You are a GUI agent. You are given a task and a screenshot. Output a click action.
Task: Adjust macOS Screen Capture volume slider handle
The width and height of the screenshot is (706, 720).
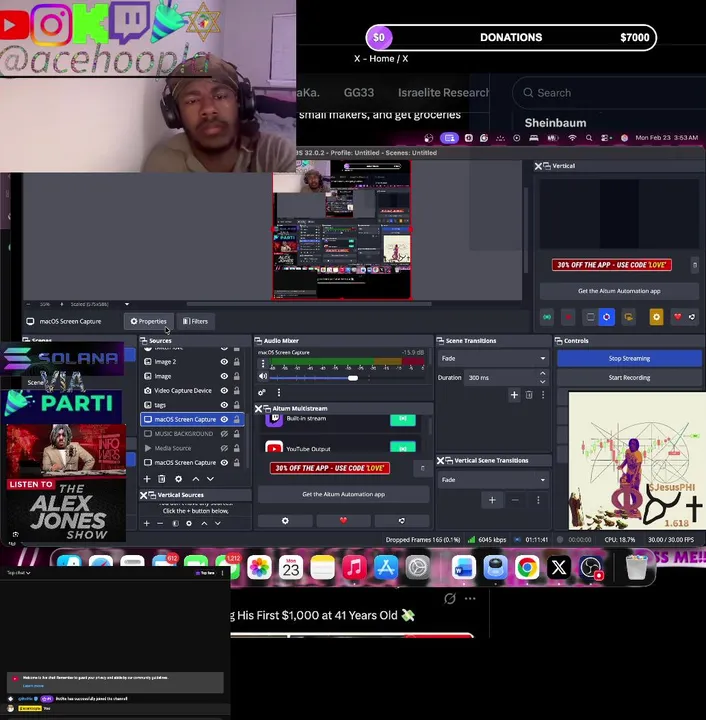pos(353,378)
